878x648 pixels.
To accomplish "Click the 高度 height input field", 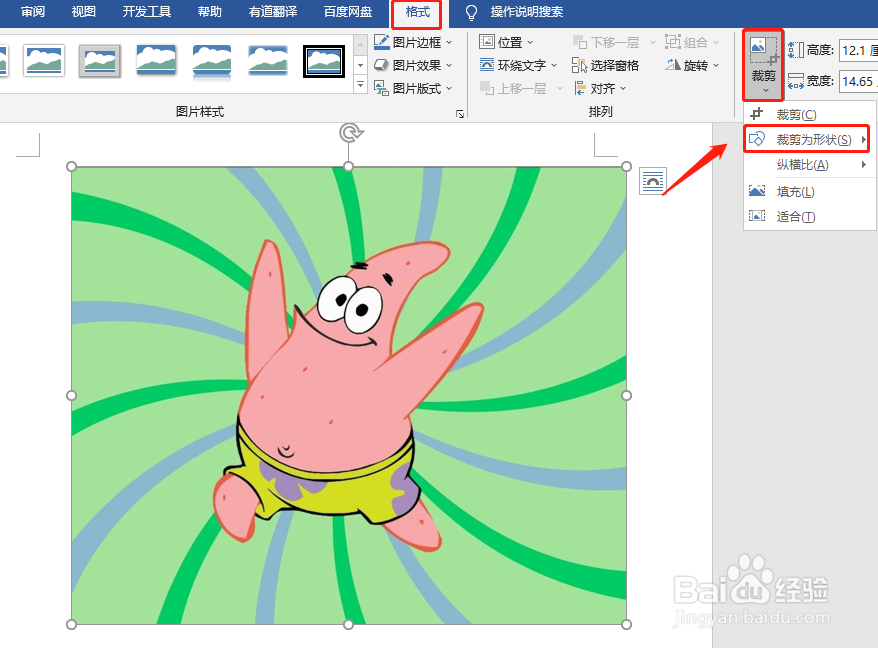I will [858, 50].
